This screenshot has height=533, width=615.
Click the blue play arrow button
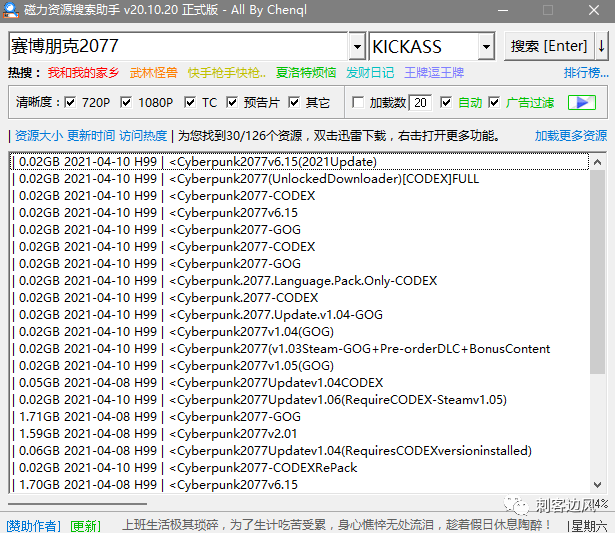click(x=582, y=103)
